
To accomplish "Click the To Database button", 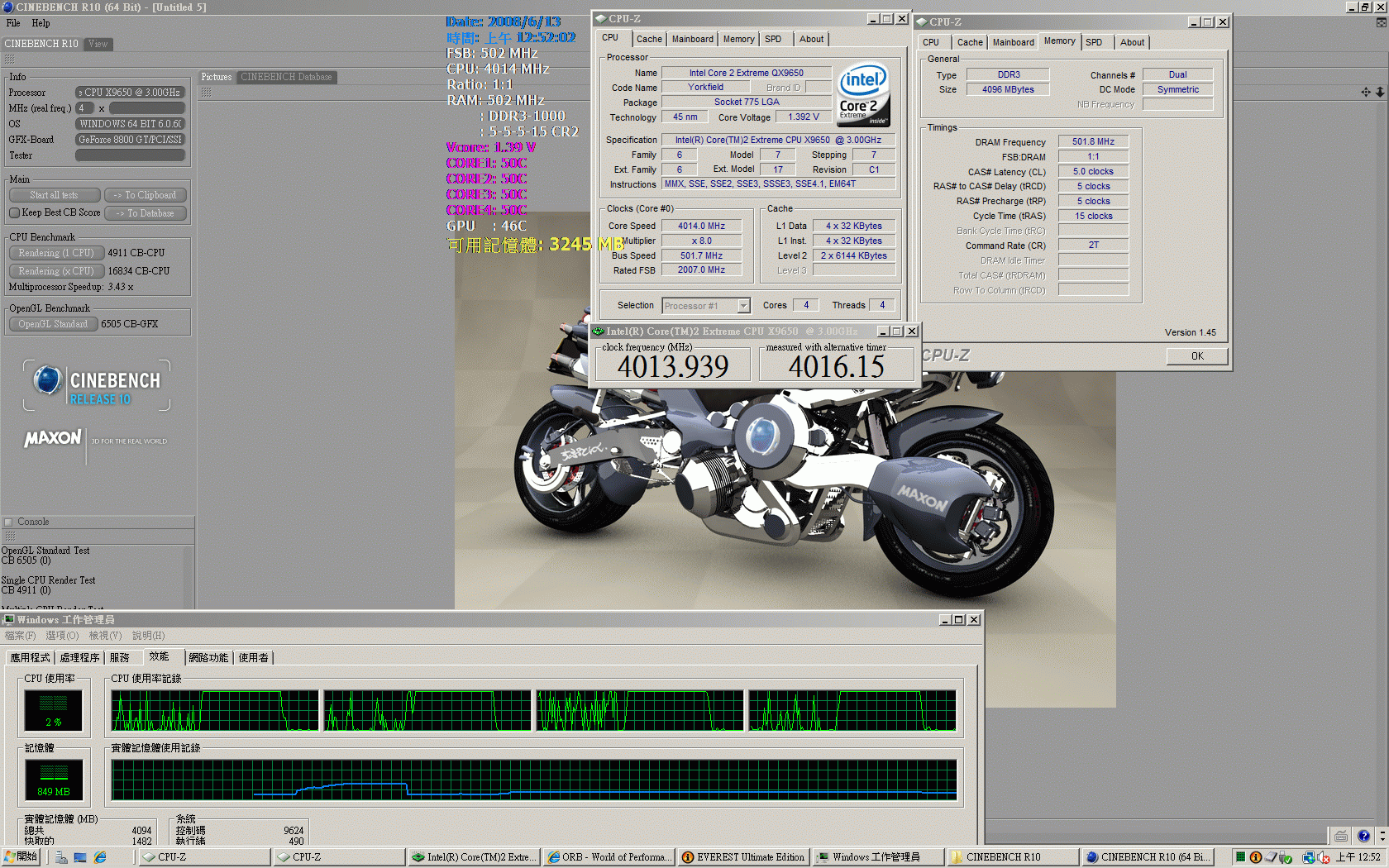I will [x=146, y=213].
